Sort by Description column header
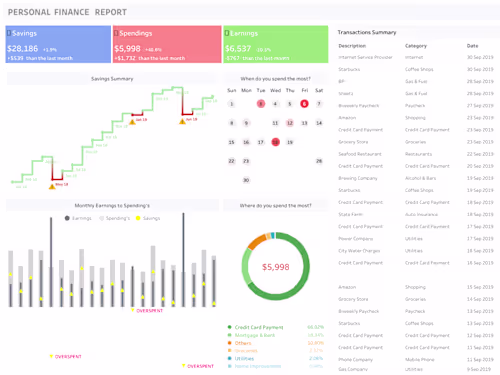 pos(352,46)
